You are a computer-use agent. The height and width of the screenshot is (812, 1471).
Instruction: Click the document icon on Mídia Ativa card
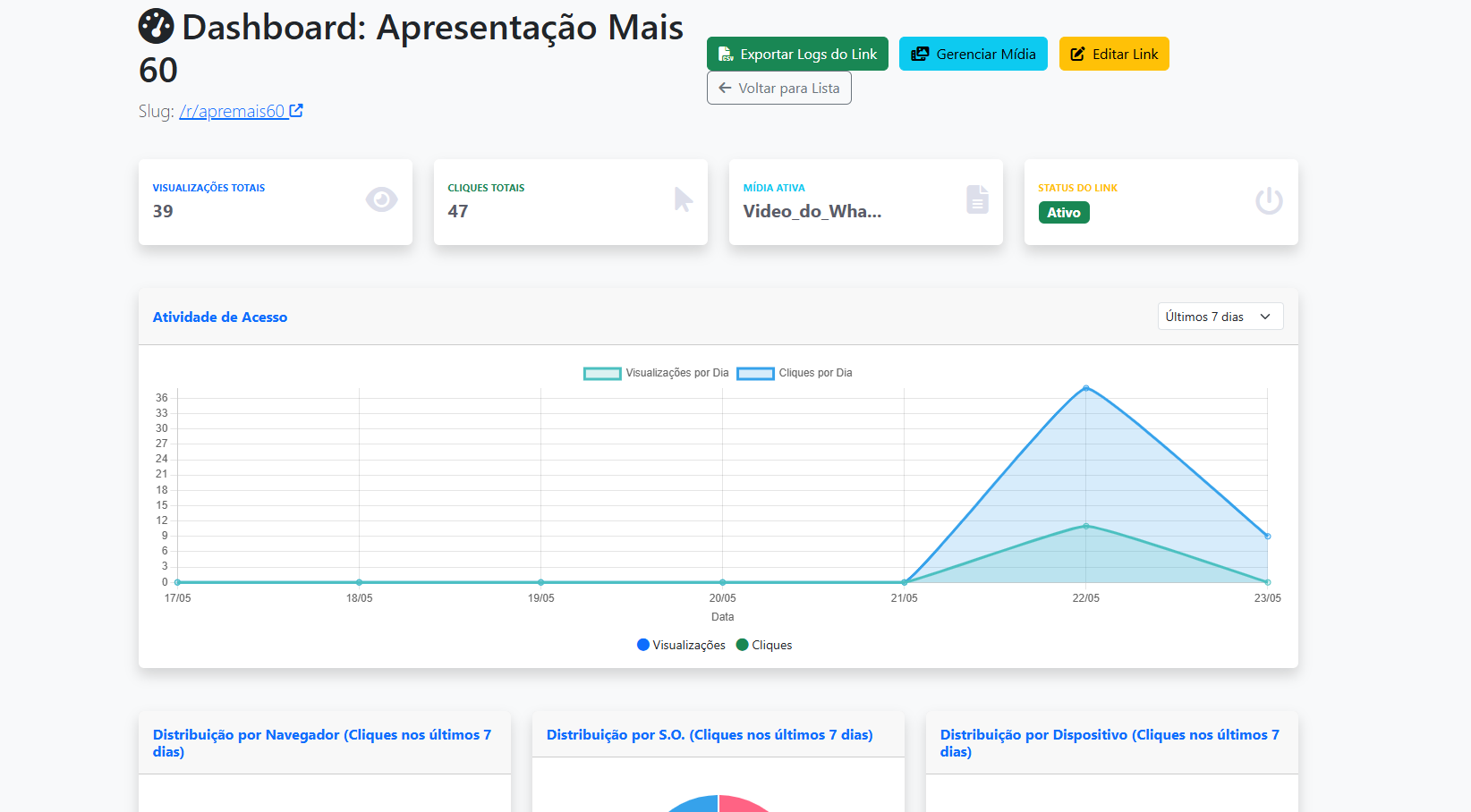click(x=978, y=200)
